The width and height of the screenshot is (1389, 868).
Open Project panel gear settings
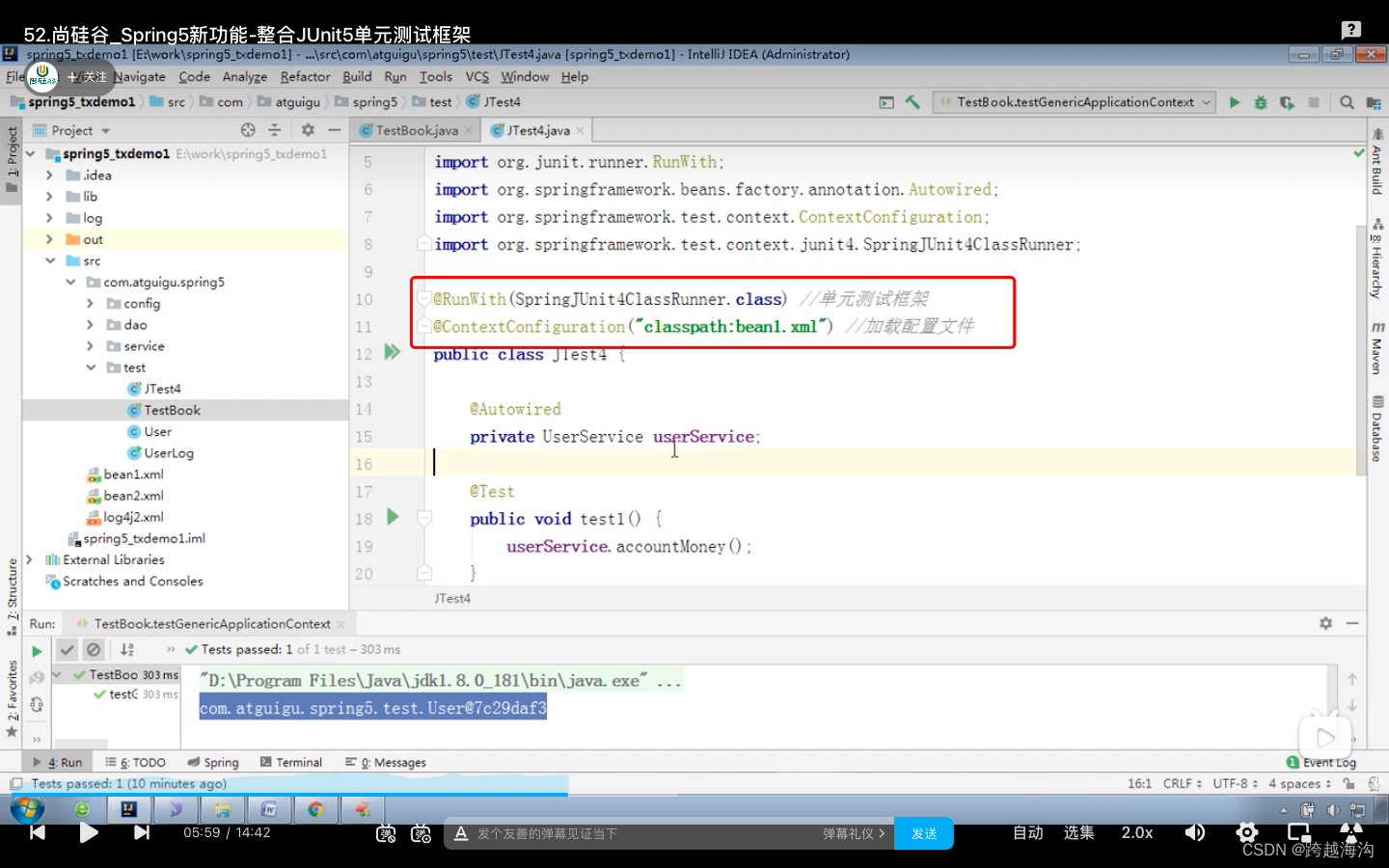(x=308, y=130)
